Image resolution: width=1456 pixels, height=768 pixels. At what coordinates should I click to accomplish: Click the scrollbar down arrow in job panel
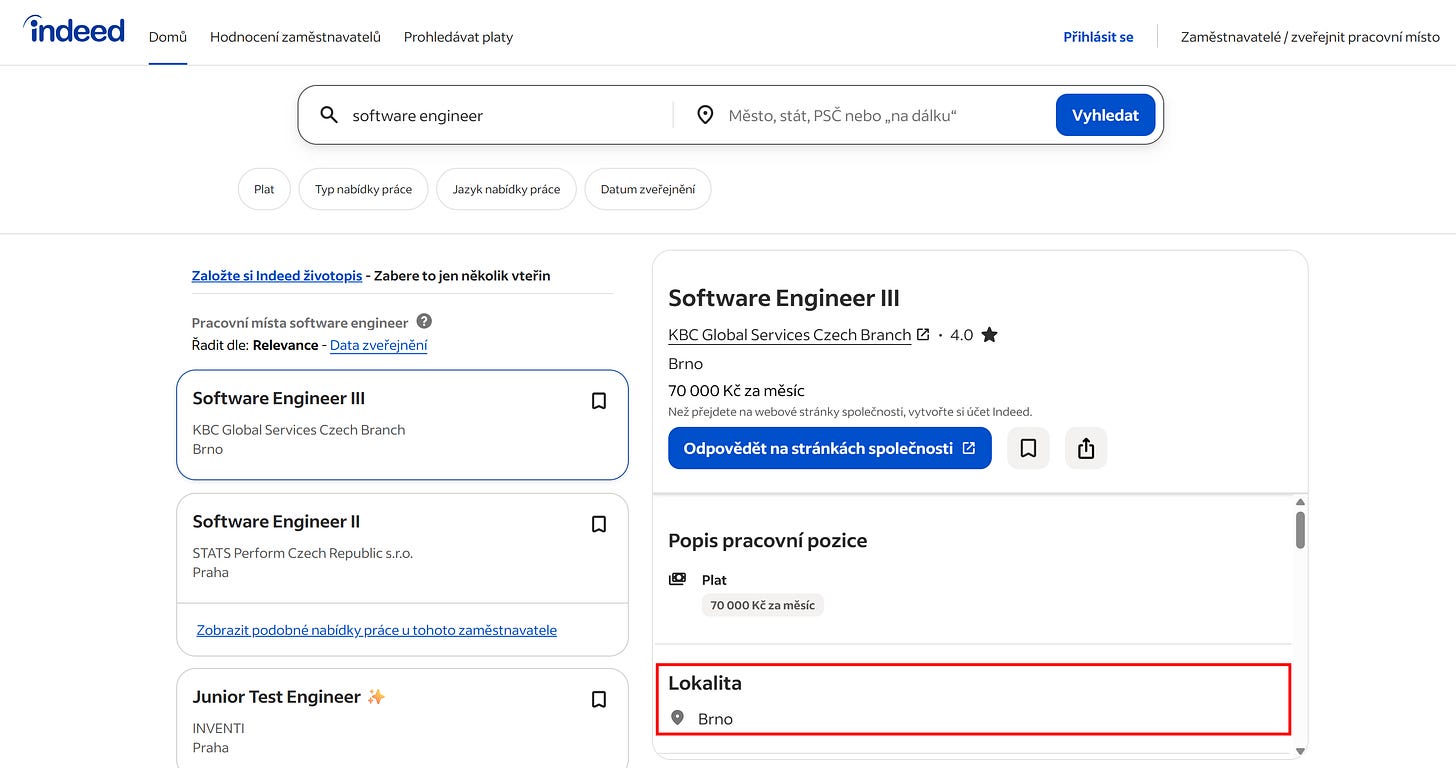click(x=1300, y=750)
